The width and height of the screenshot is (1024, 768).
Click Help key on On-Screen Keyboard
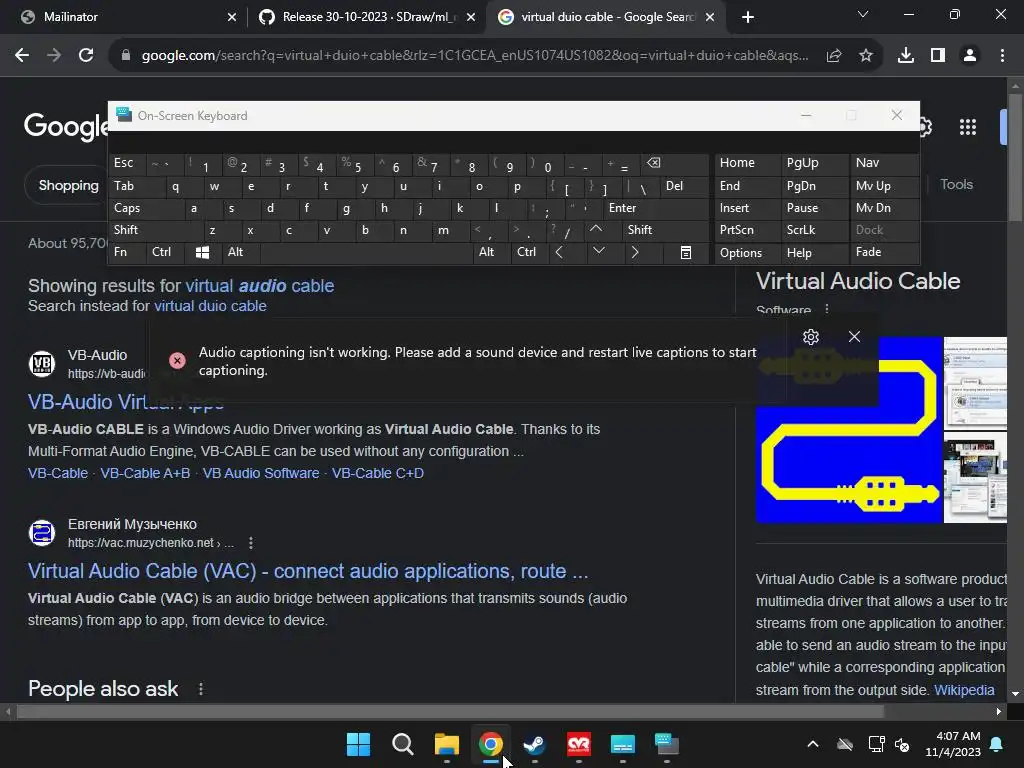814,253
